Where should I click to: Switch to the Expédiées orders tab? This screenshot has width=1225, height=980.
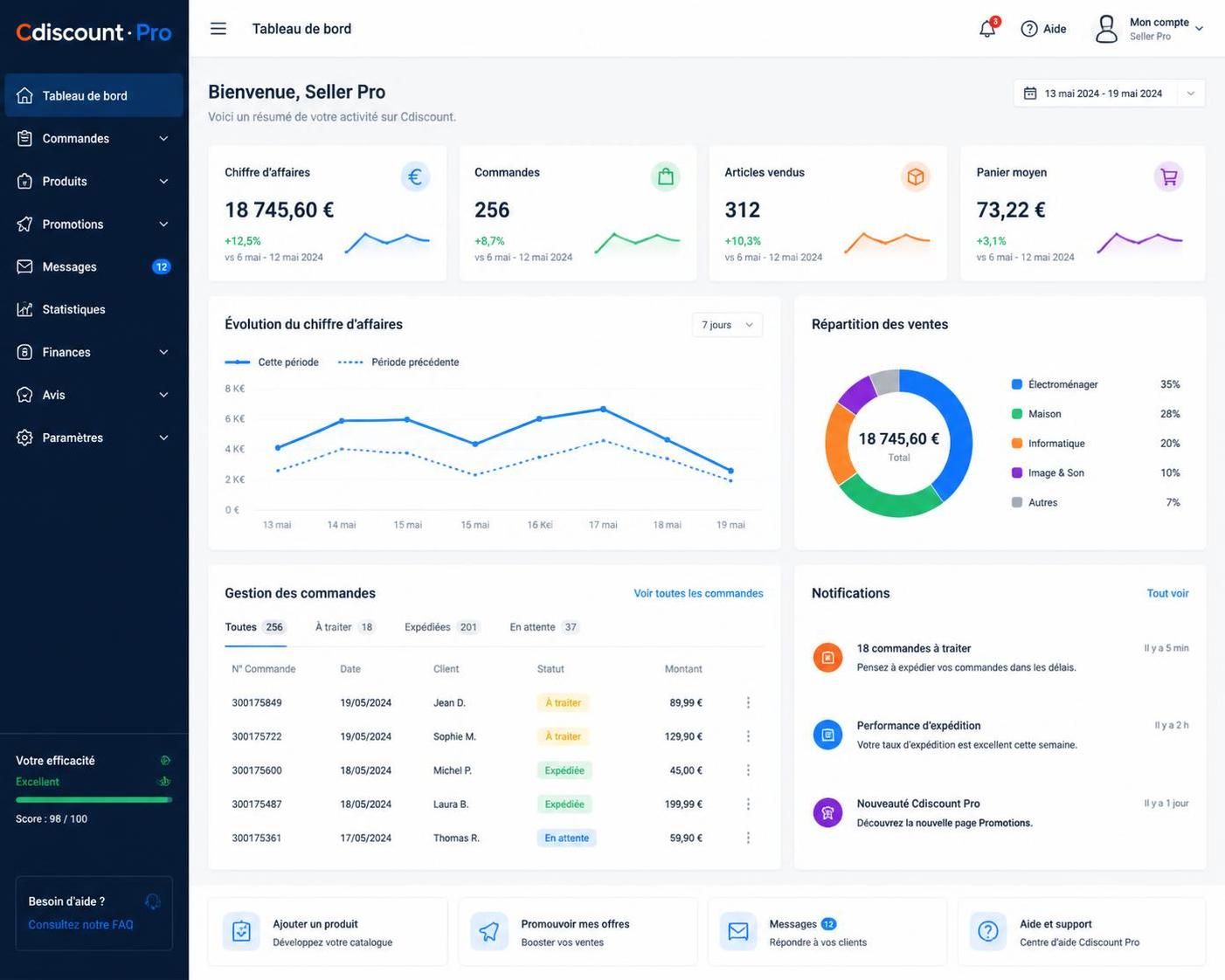[x=442, y=627]
